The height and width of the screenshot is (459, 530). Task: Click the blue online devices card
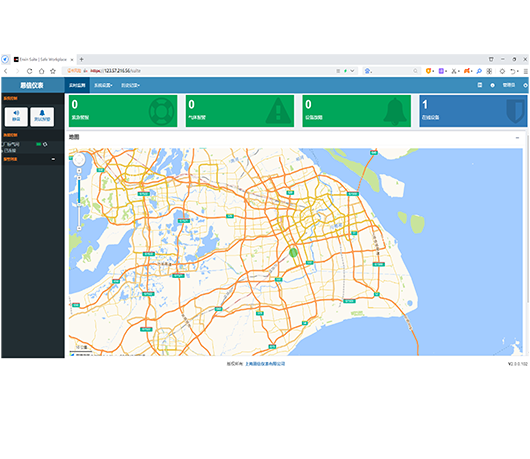473,111
